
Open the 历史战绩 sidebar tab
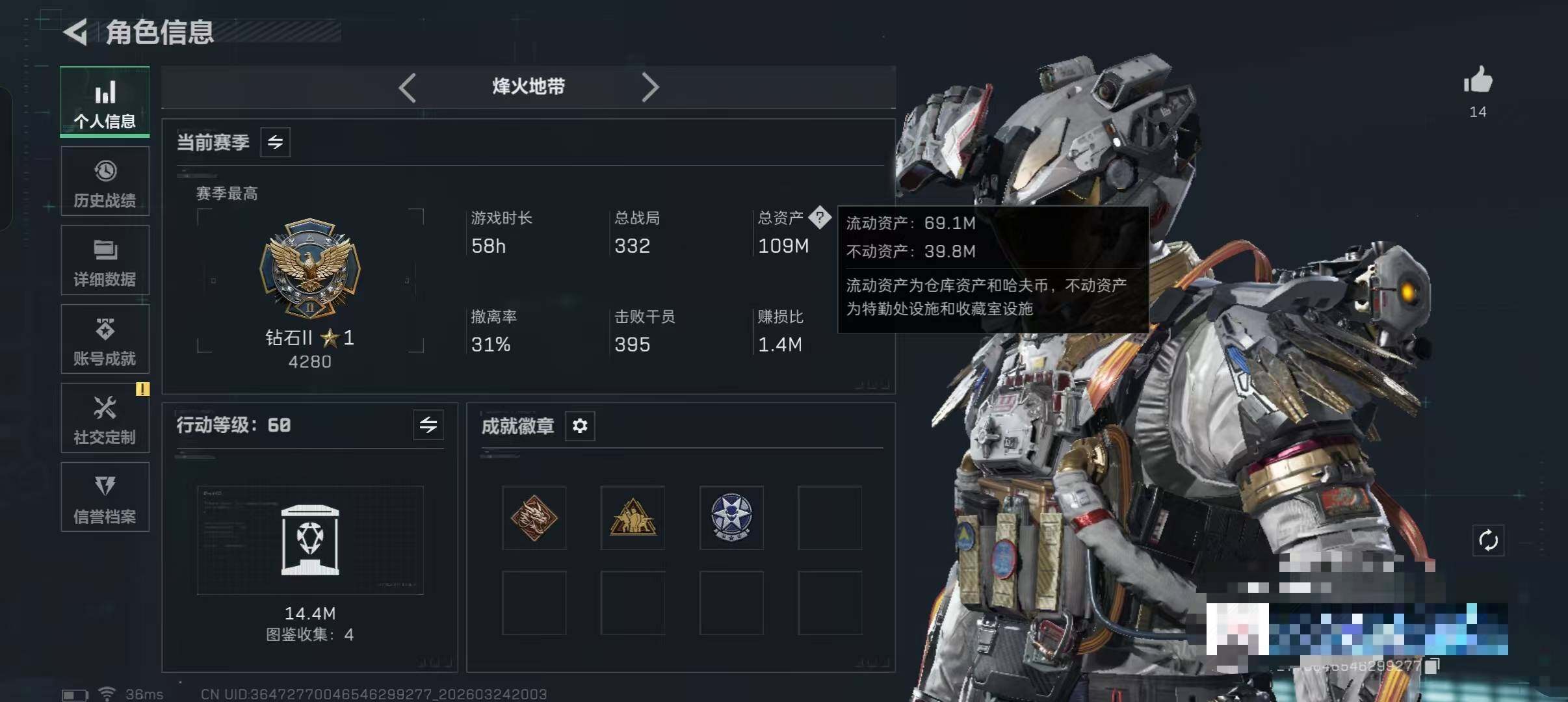105,181
